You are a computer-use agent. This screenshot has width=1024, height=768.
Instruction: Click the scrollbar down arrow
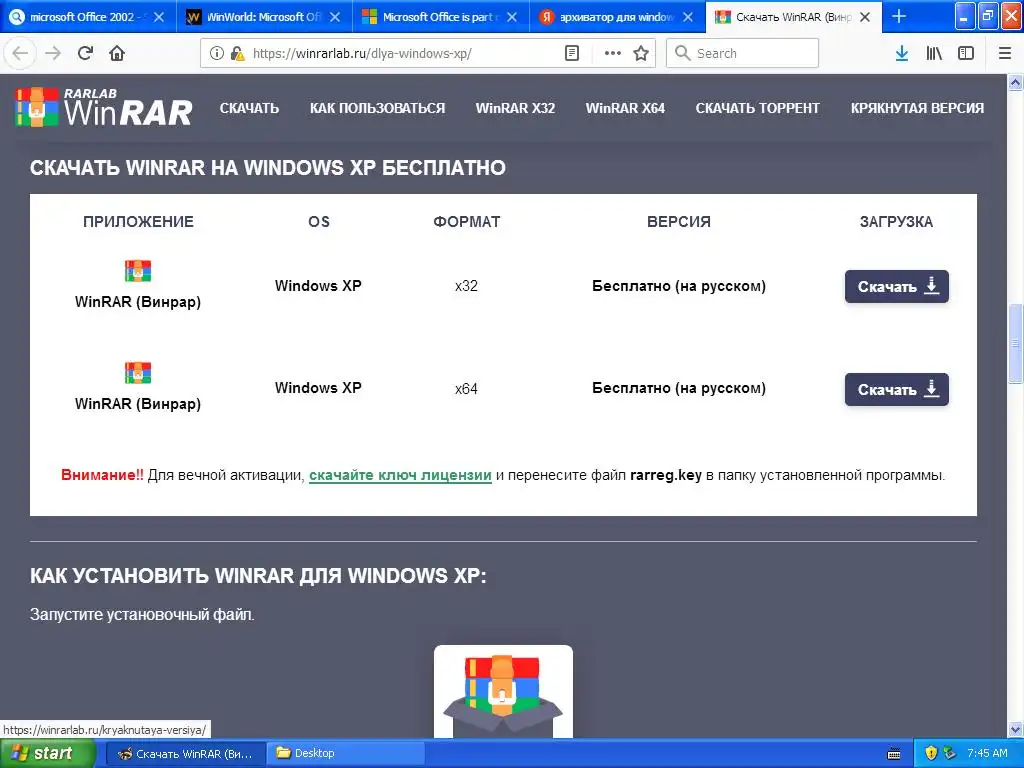(x=1015, y=729)
